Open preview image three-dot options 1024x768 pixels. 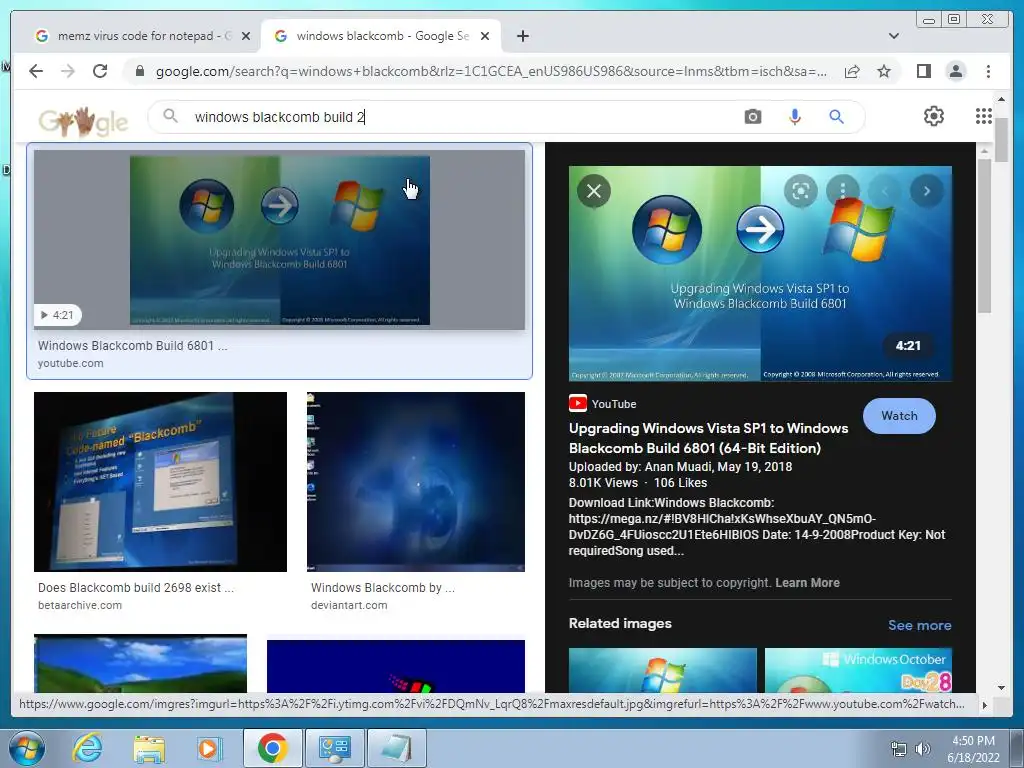(842, 191)
